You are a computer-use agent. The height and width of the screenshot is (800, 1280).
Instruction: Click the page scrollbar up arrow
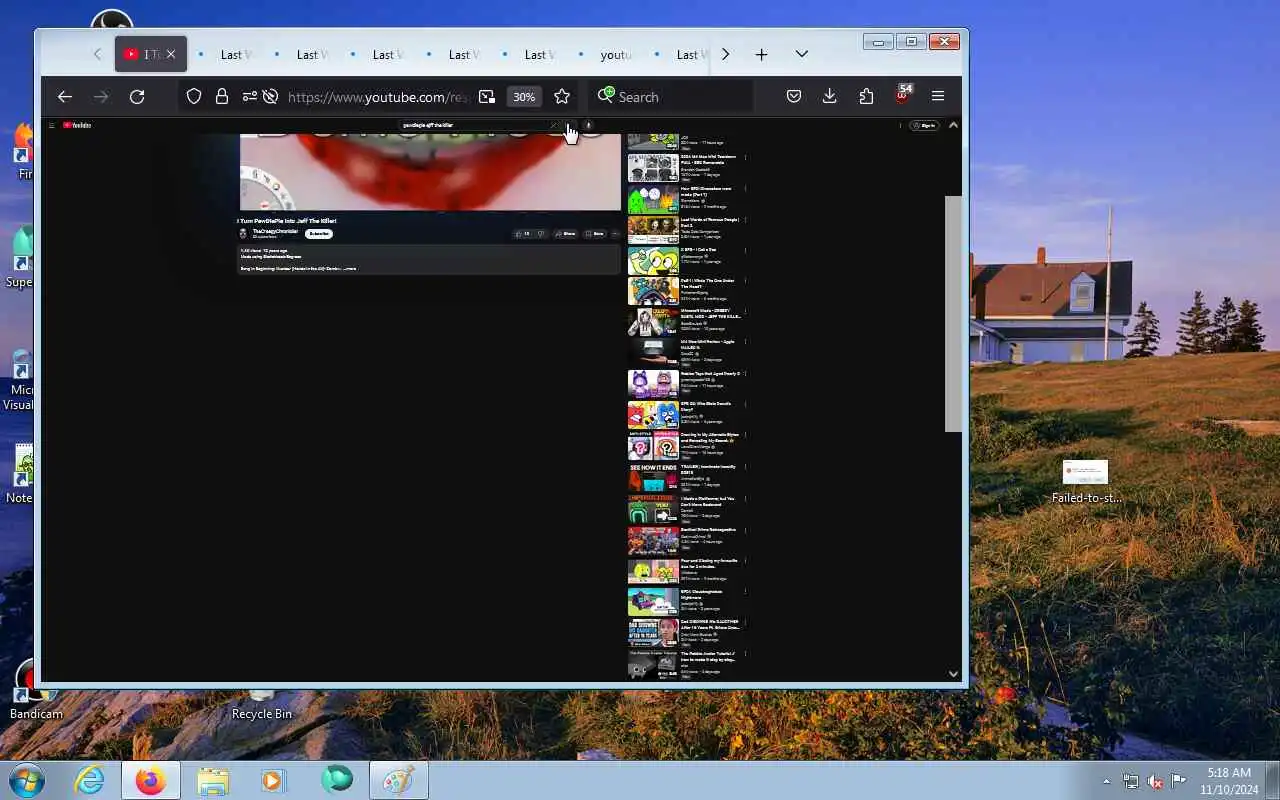(x=953, y=125)
